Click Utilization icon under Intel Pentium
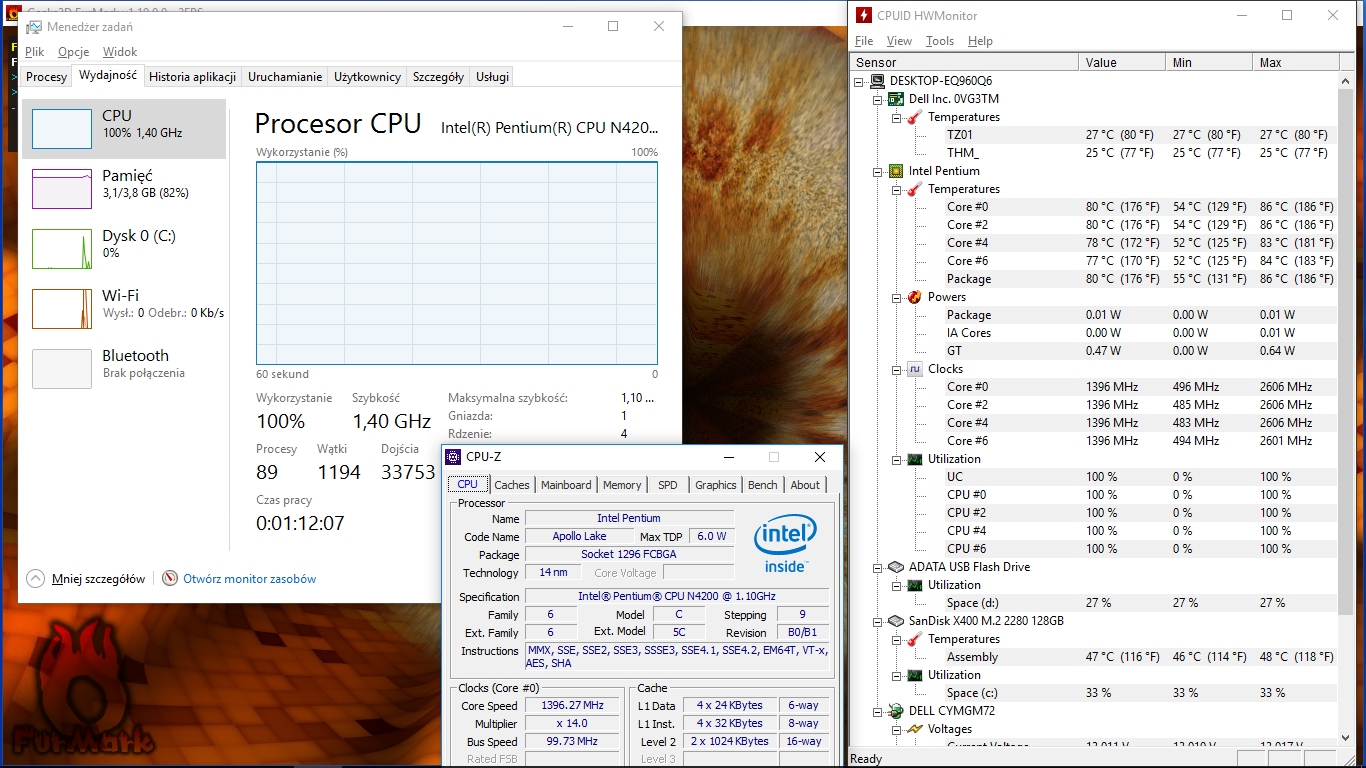The height and width of the screenshot is (768, 1366). click(914, 459)
